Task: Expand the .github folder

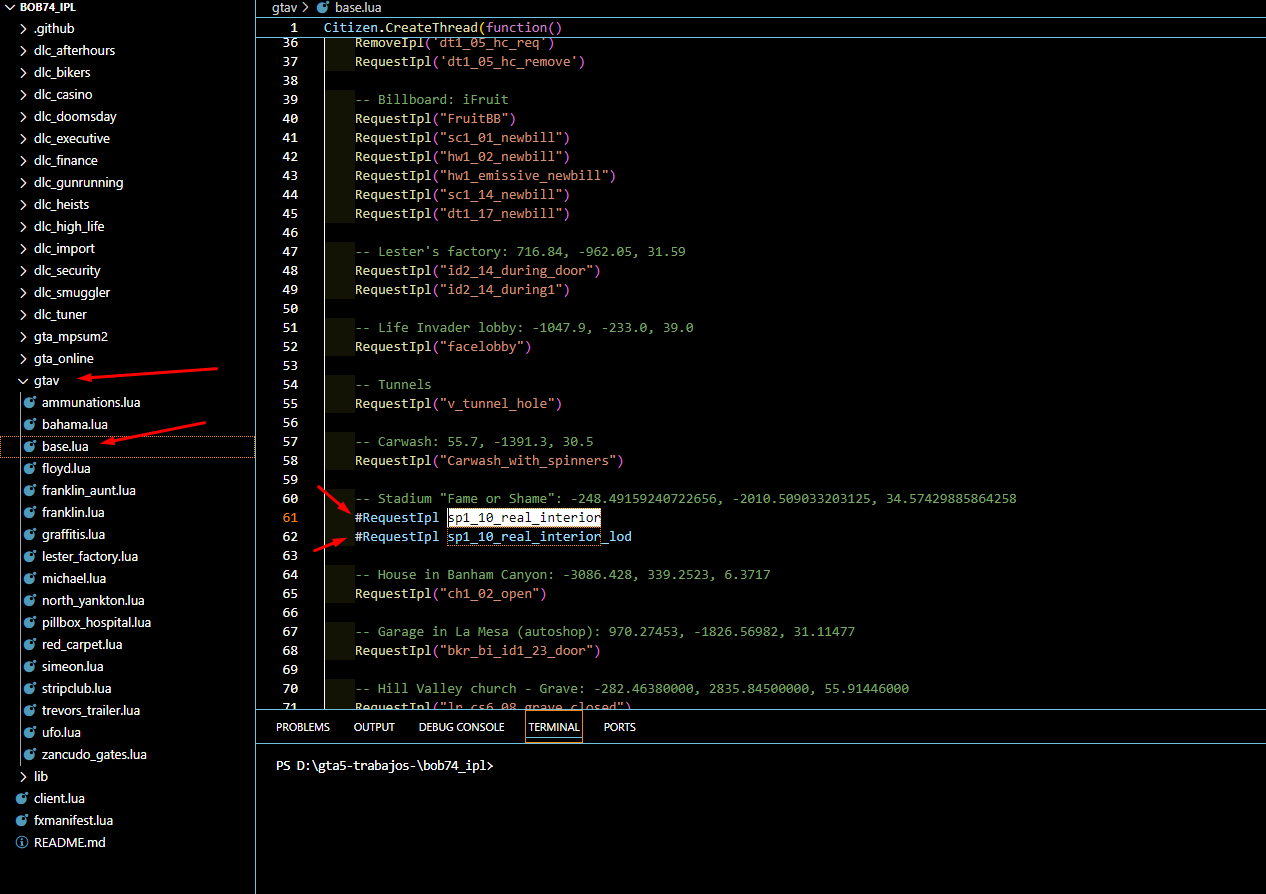Action: coord(23,28)
